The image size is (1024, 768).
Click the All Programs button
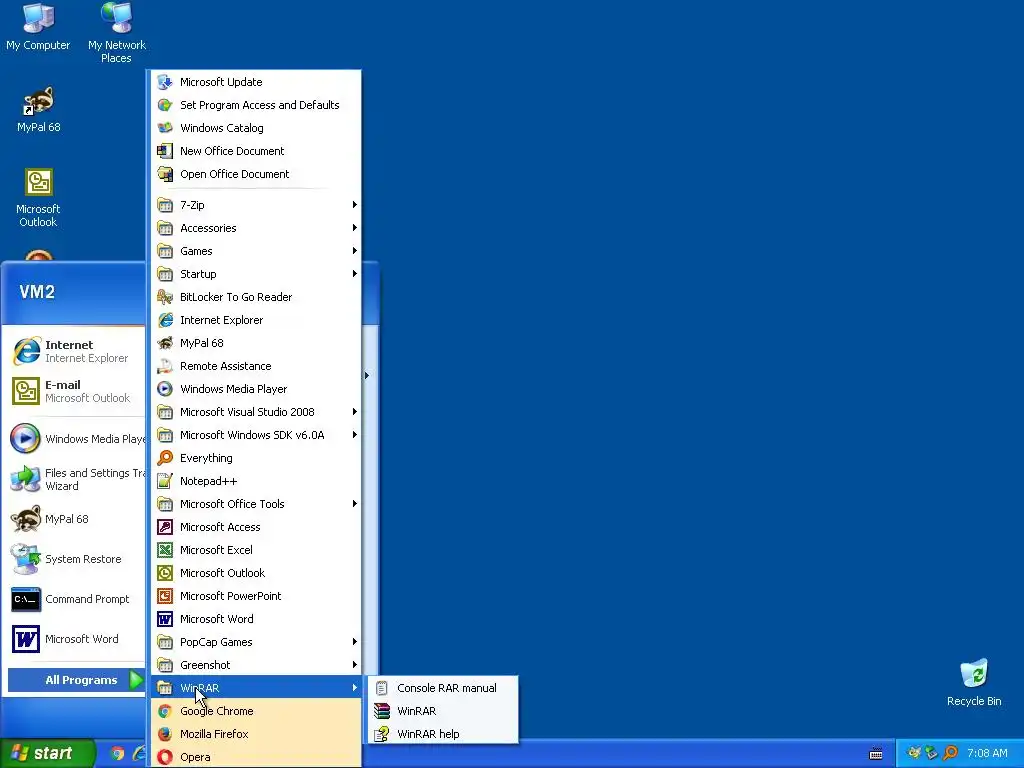[x=75, y=680]
